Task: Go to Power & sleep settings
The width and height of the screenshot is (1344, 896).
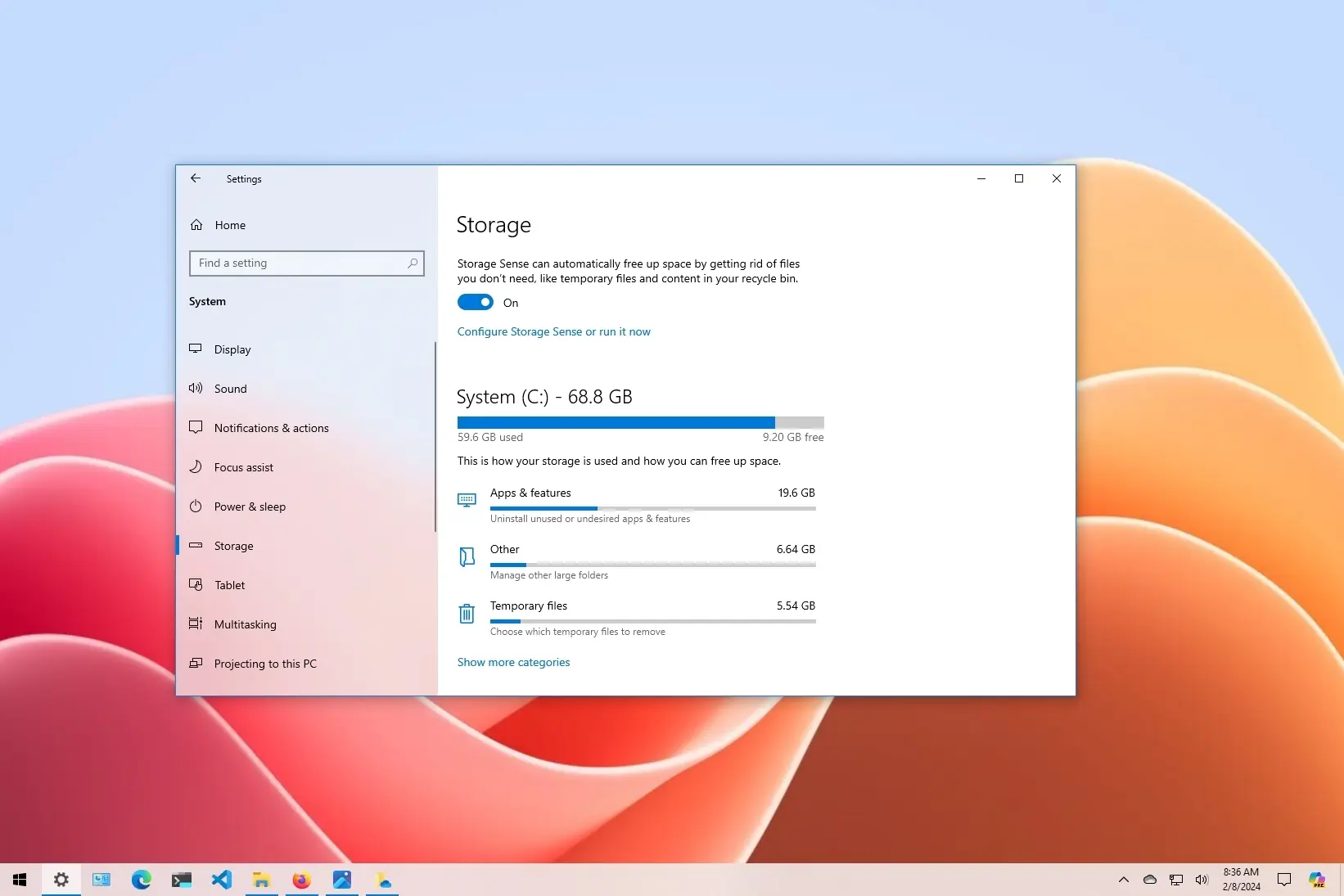Action: [x=306, y=507]
